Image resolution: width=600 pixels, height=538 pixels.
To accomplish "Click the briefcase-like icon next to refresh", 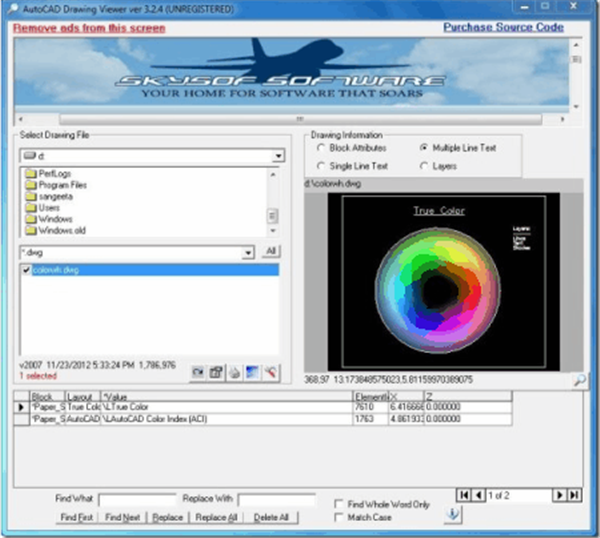I will [216, 372].
